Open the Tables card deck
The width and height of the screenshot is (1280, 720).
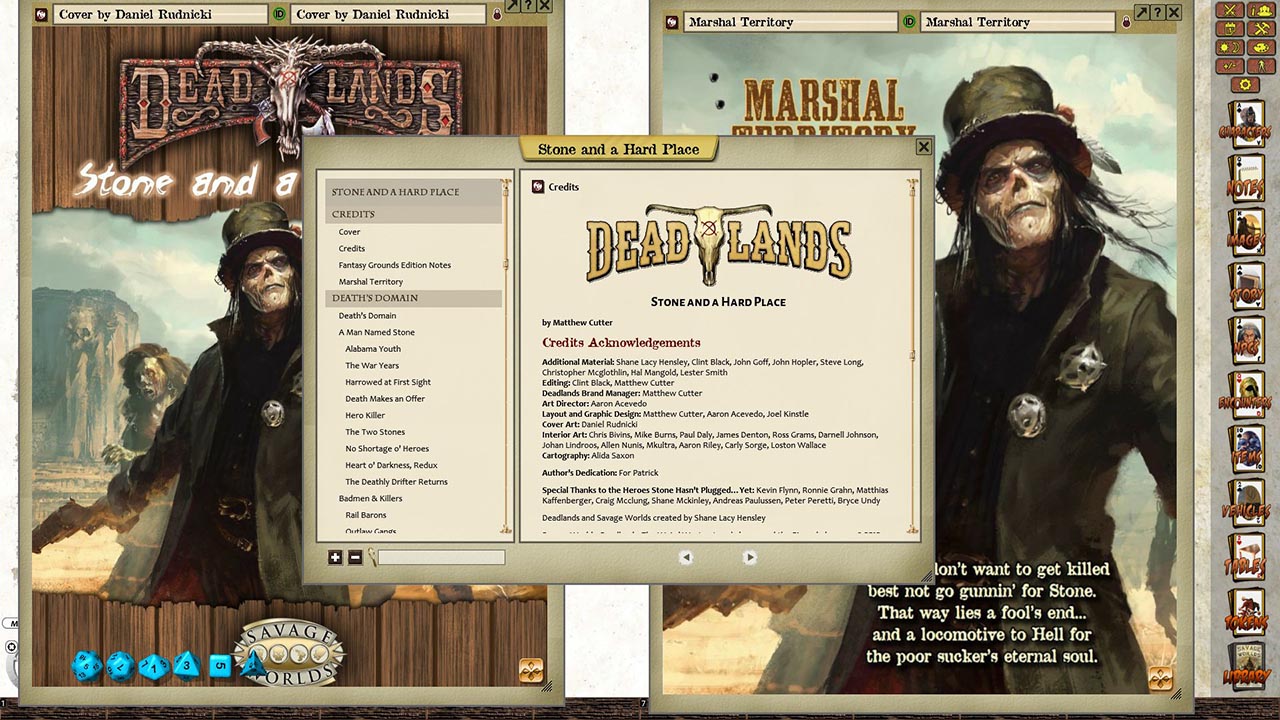coord(1246,559)
